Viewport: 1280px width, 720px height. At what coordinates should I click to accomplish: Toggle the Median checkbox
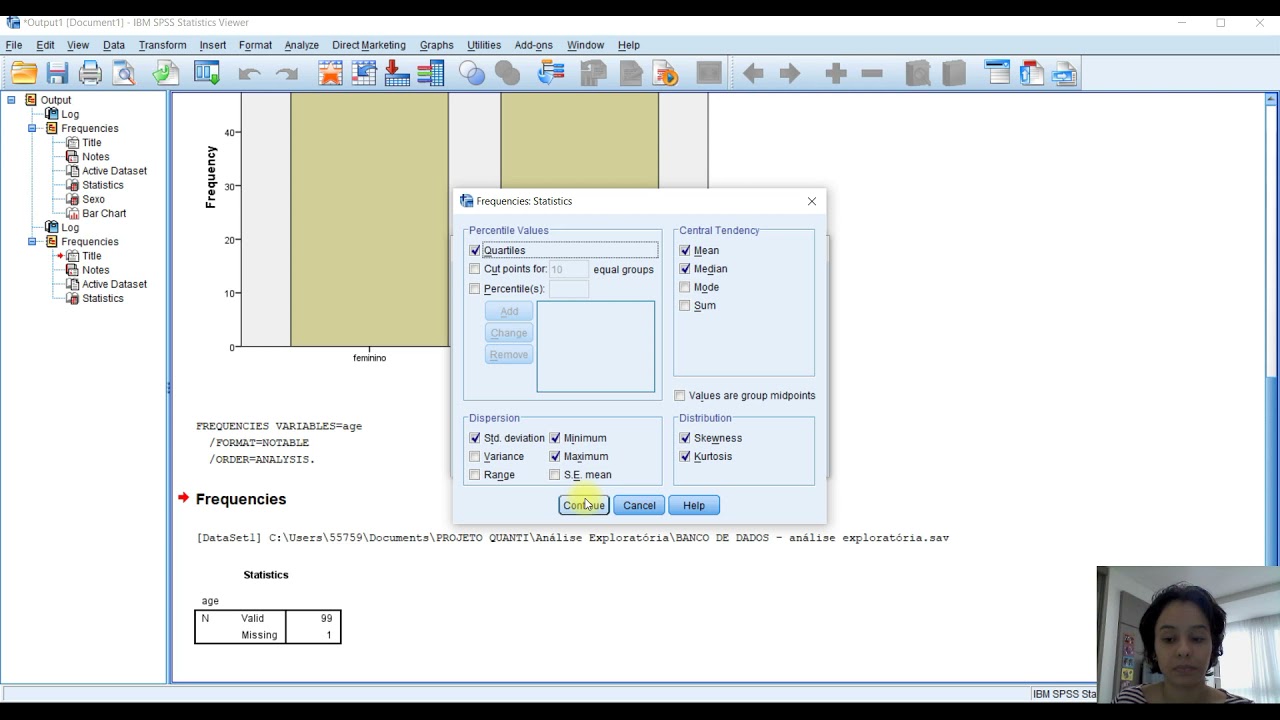click(x=685, y=269)
